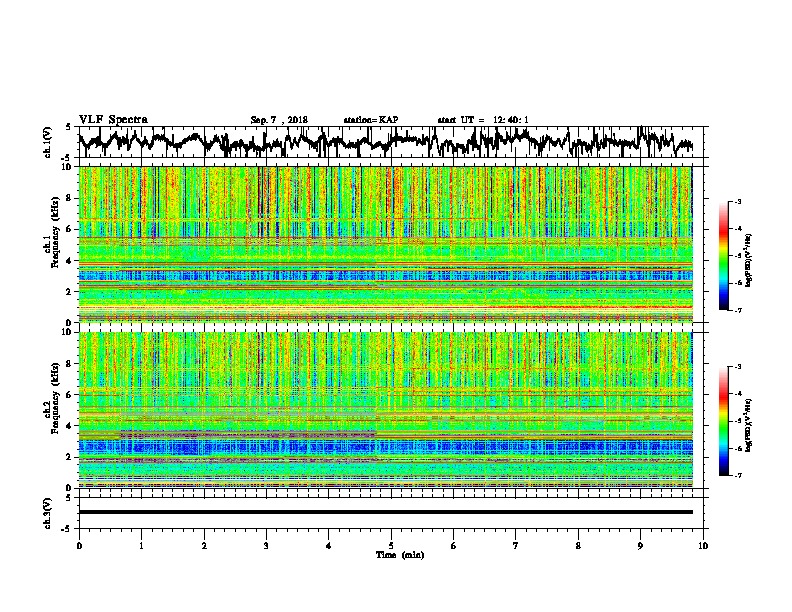Click time-axis tick label "3"
Image resolution: width=792 pixels, height=612 pixels.
click(266, 546)
